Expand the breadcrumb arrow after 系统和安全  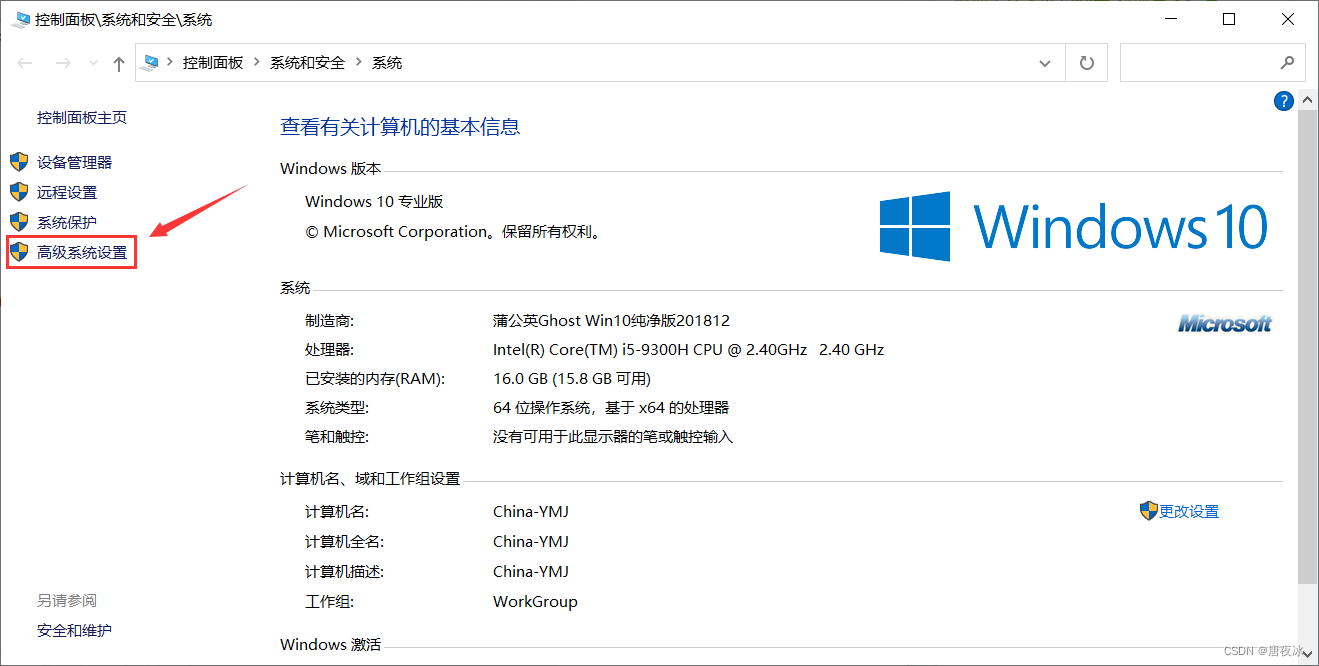[357, 62]
